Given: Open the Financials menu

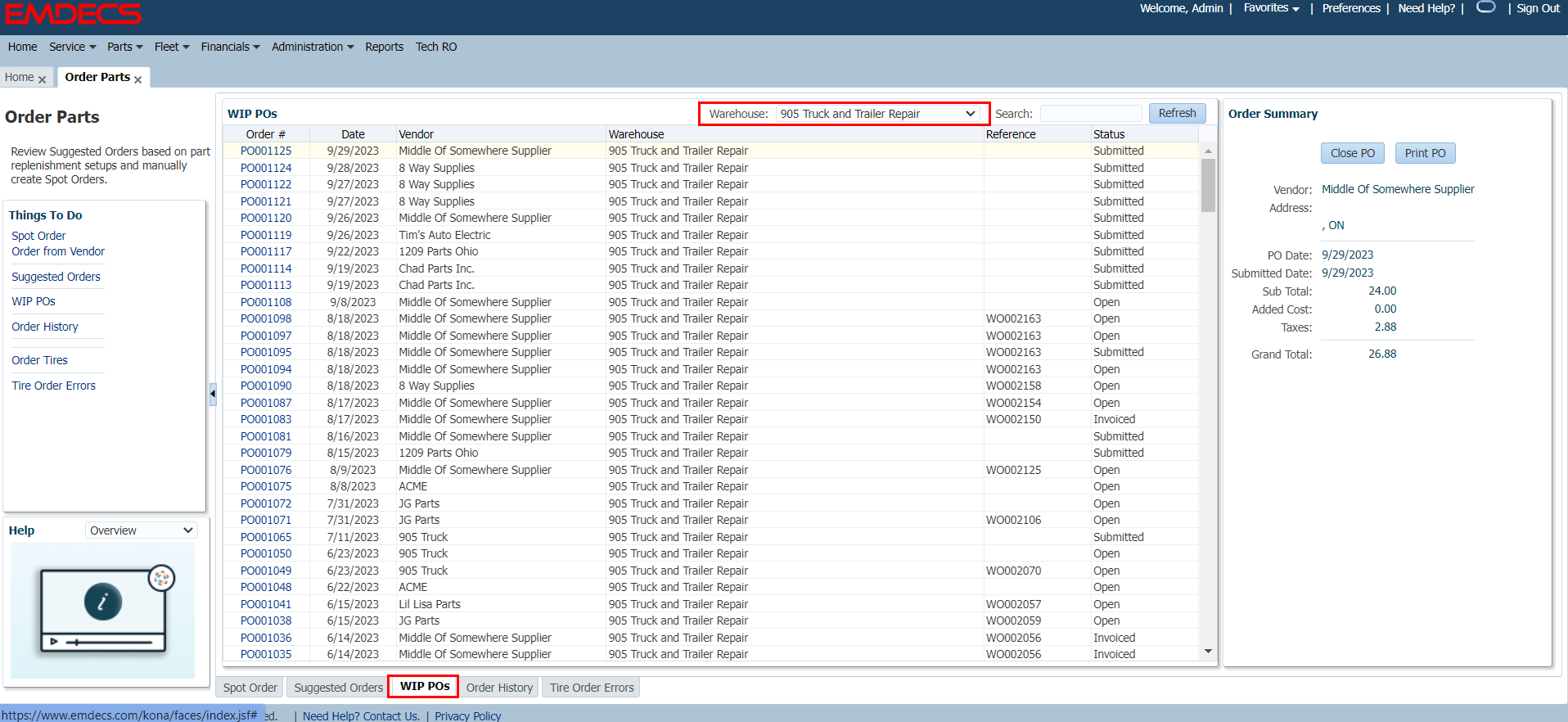Looking at the screenshot, I should pos(230,47).
